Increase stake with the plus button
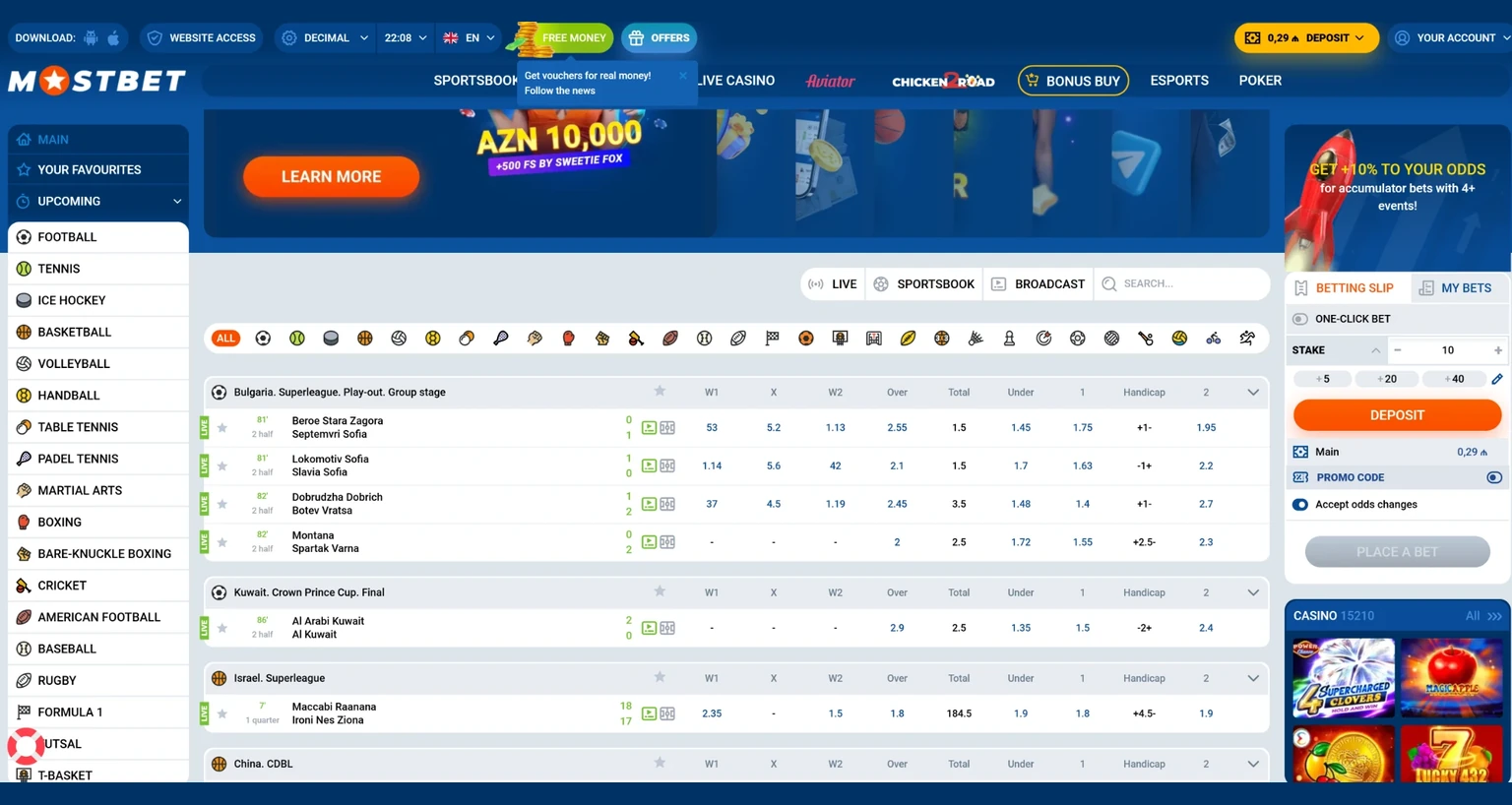 coord(1498,350)
